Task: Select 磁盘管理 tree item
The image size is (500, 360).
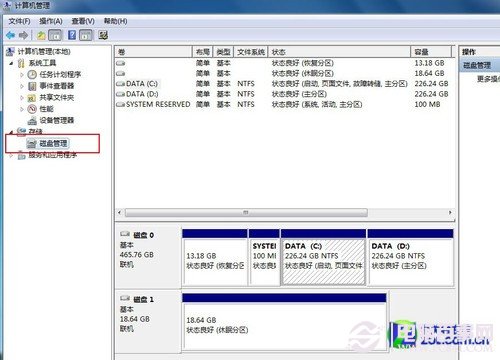Action: point(53,144)
